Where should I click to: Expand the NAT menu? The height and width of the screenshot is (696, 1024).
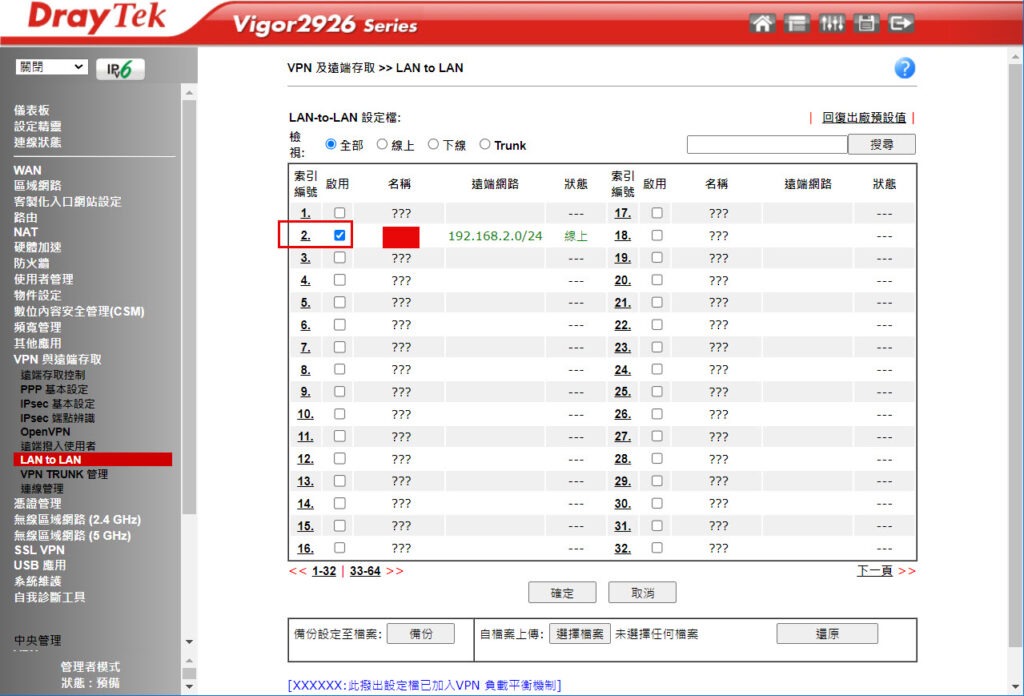[x=25, y=232]
